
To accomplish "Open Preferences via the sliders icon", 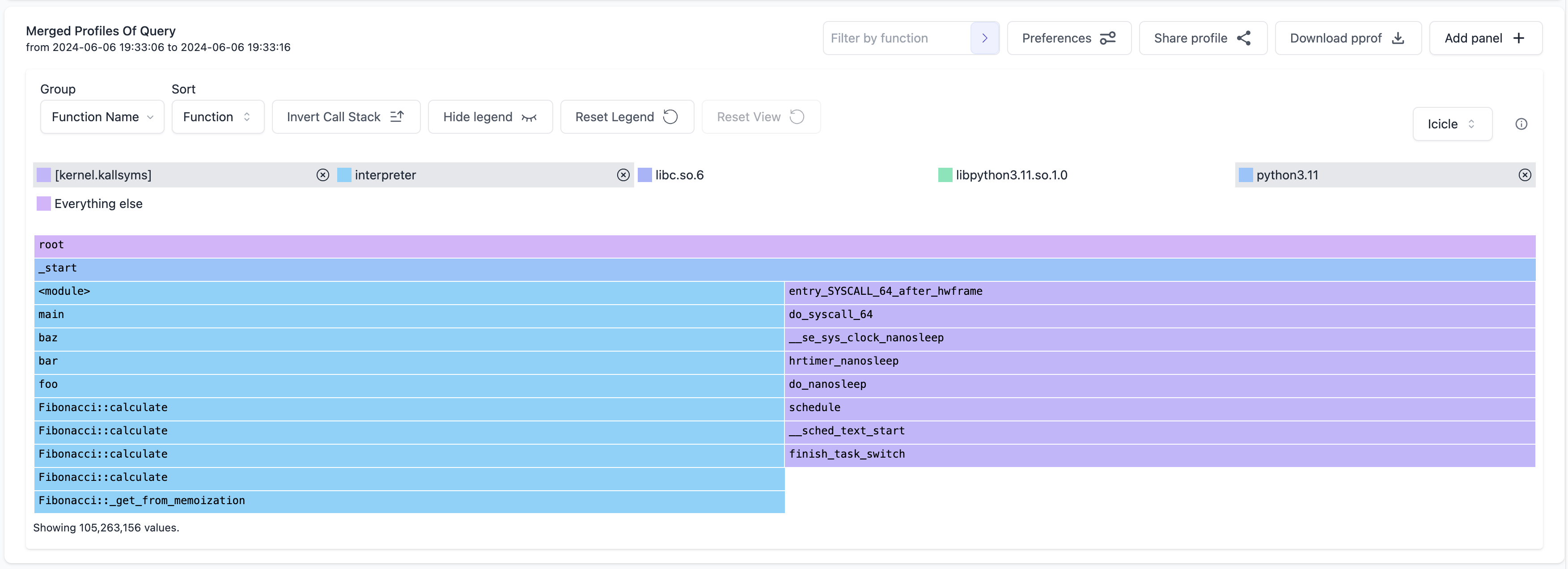I will pyautogui.click(x=1108, y=38).
